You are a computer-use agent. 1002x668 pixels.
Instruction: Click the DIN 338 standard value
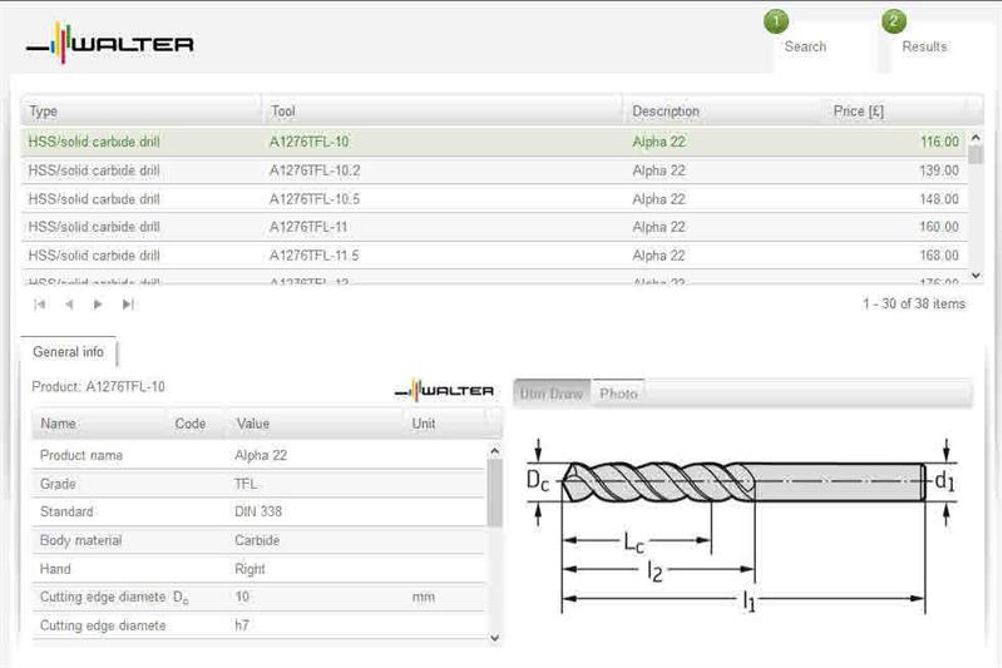pos(258,511)
